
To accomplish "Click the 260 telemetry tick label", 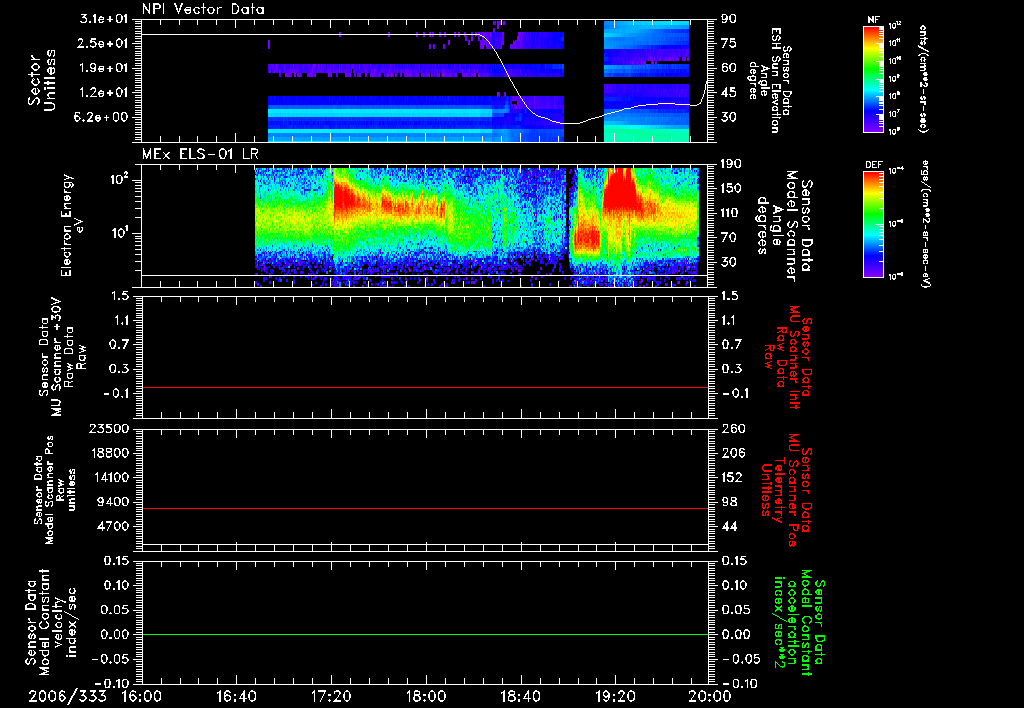I will (731, 428).
